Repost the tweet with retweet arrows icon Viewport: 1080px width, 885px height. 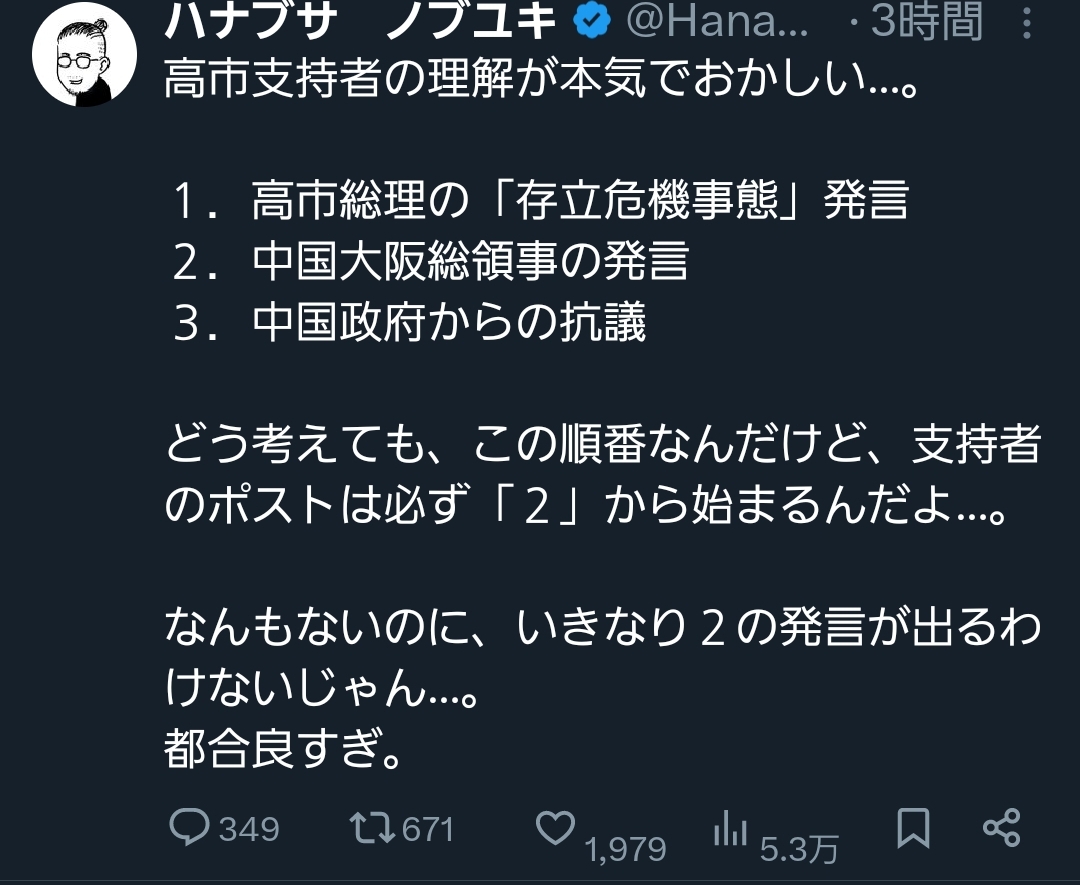pyautogui.click(x=371, y=828)
